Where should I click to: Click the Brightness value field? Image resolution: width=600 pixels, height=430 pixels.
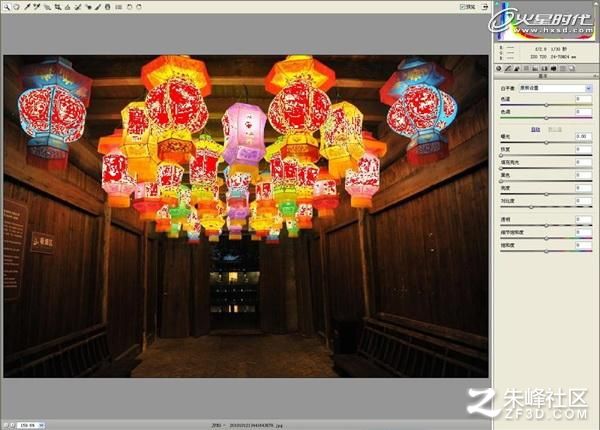[x=584, y=188]
